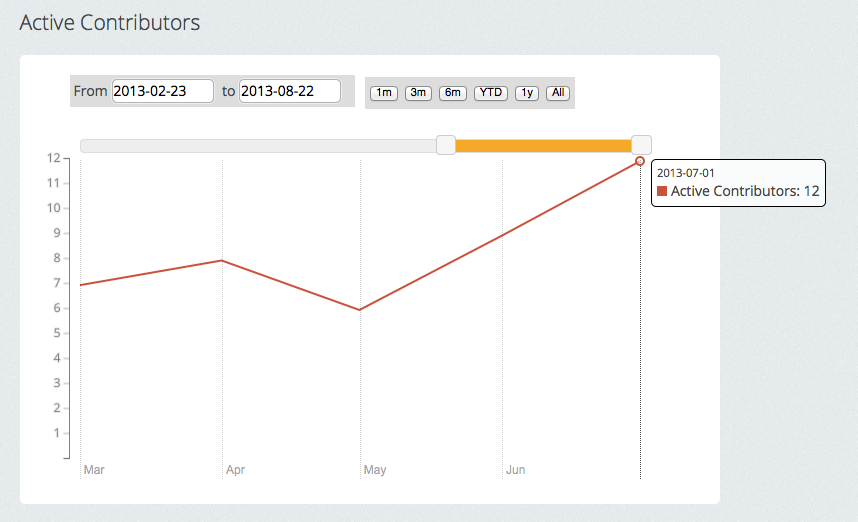Click the y-axis label 12
Viewport: 858px width, 522px height.
(x=54, y=158)
